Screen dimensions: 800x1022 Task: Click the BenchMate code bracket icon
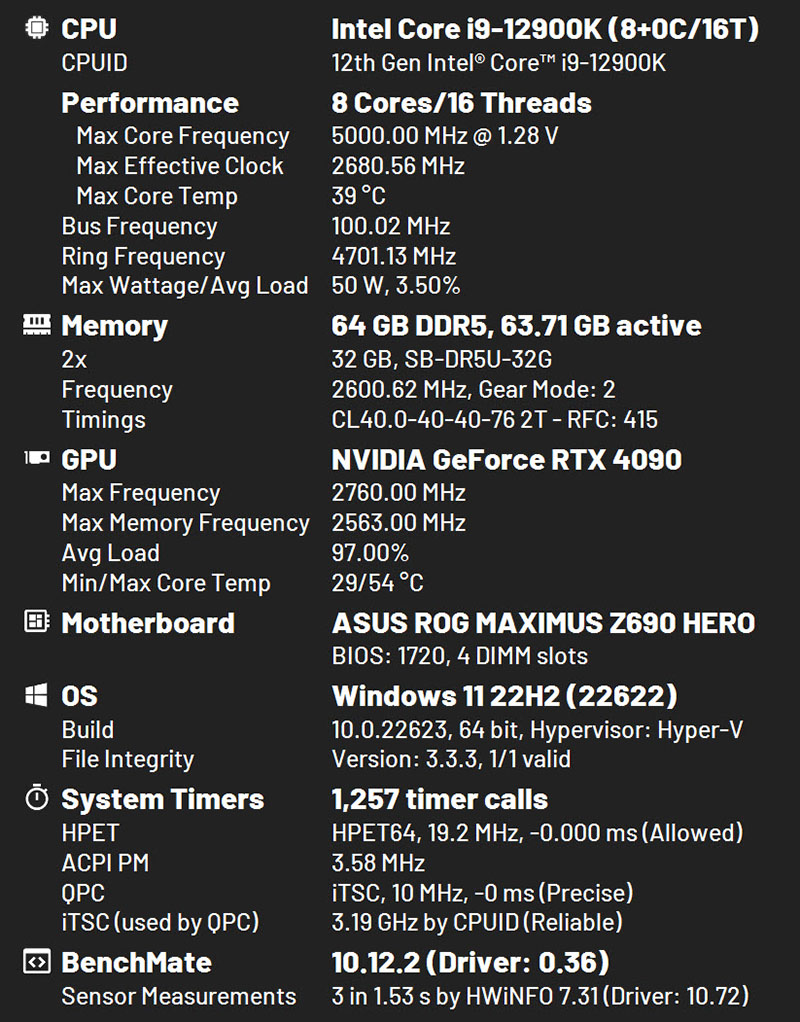tap(36, 962)
